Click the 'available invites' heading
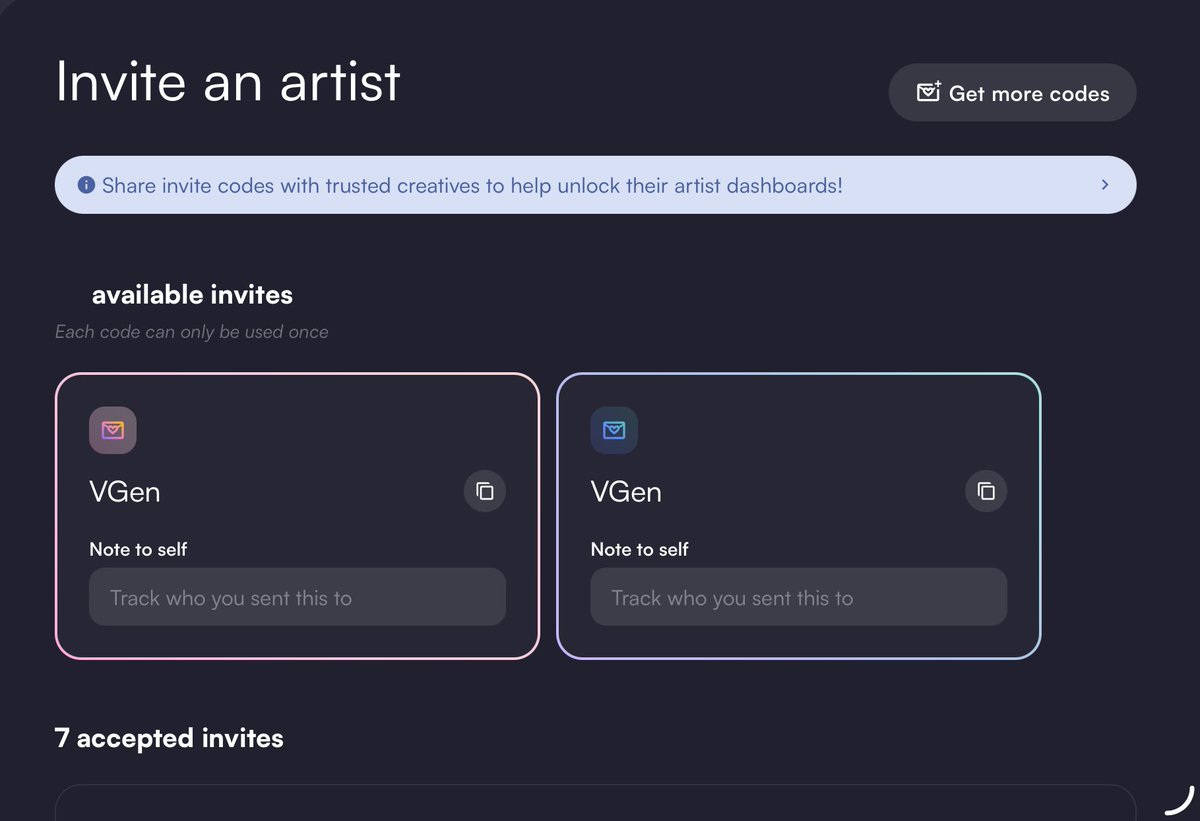Viewport: 1200px width, 821px height. [192, 295]
